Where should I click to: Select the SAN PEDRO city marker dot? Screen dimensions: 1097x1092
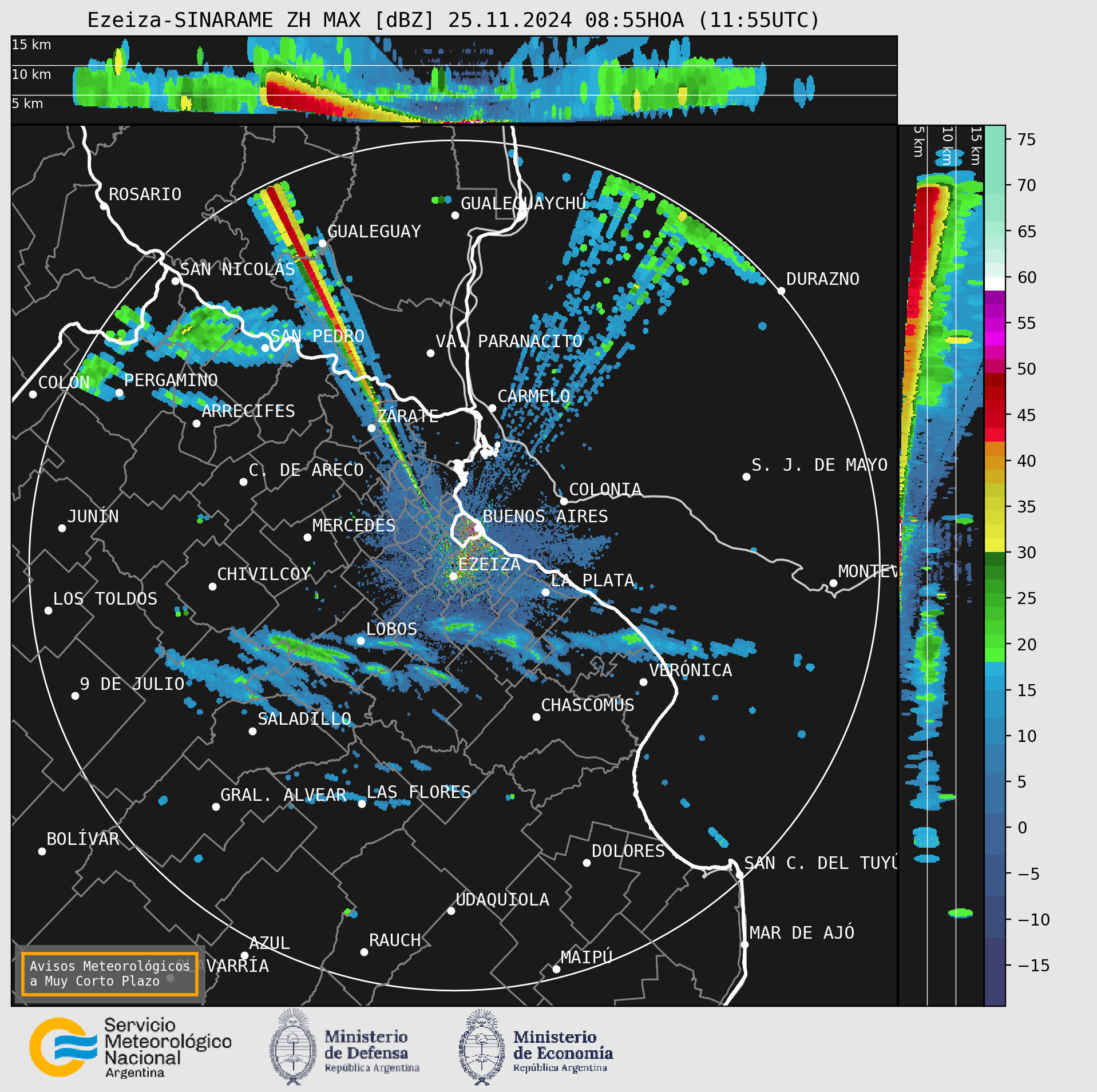pyautogui.click(x=265, y=348)
